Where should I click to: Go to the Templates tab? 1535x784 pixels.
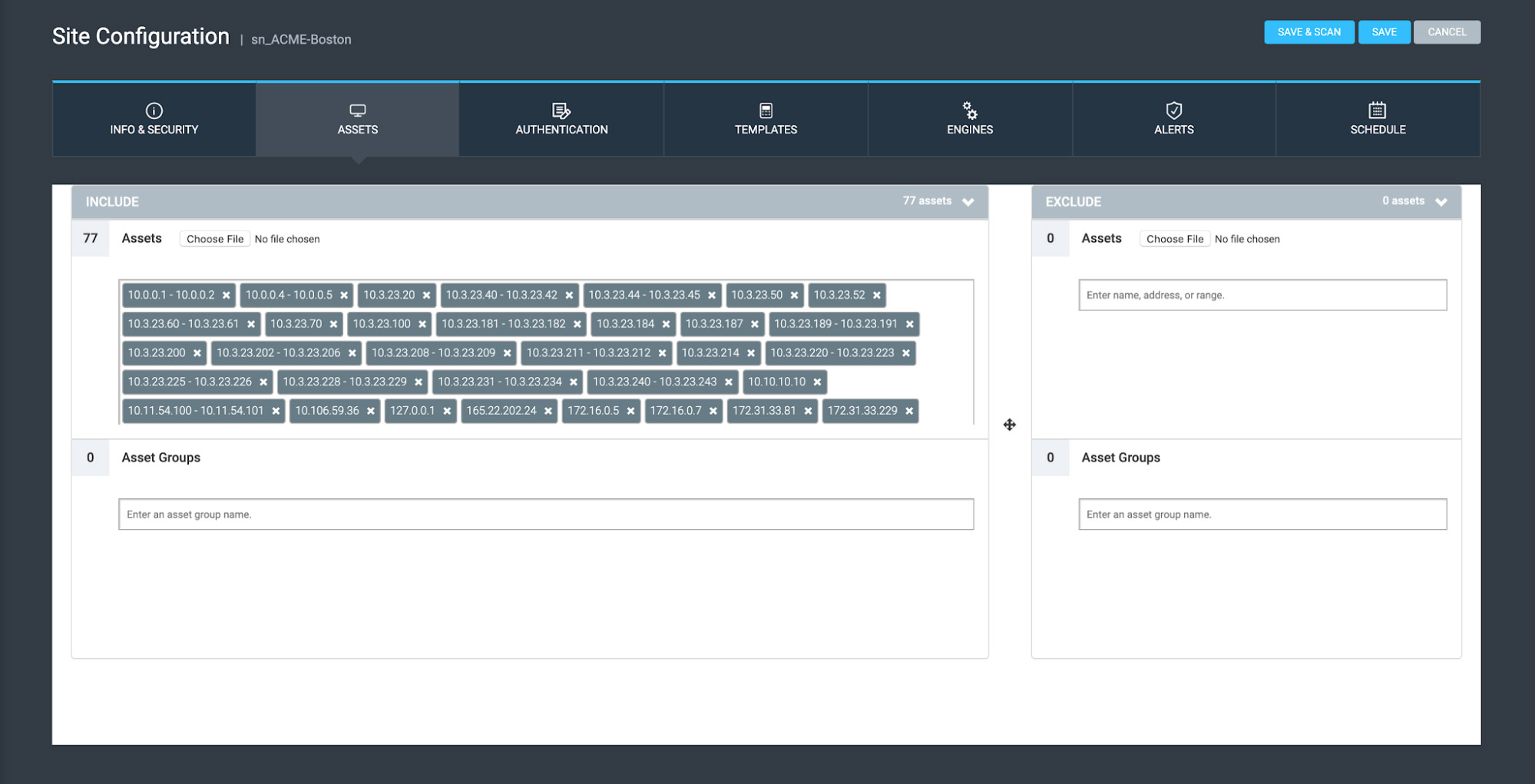tap(766, 120)
